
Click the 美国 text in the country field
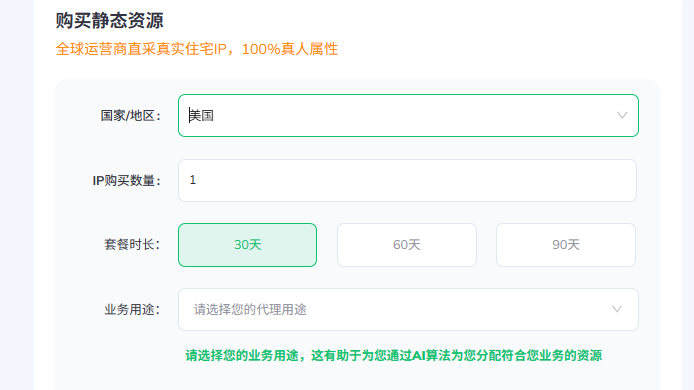[x=202, y=116]
